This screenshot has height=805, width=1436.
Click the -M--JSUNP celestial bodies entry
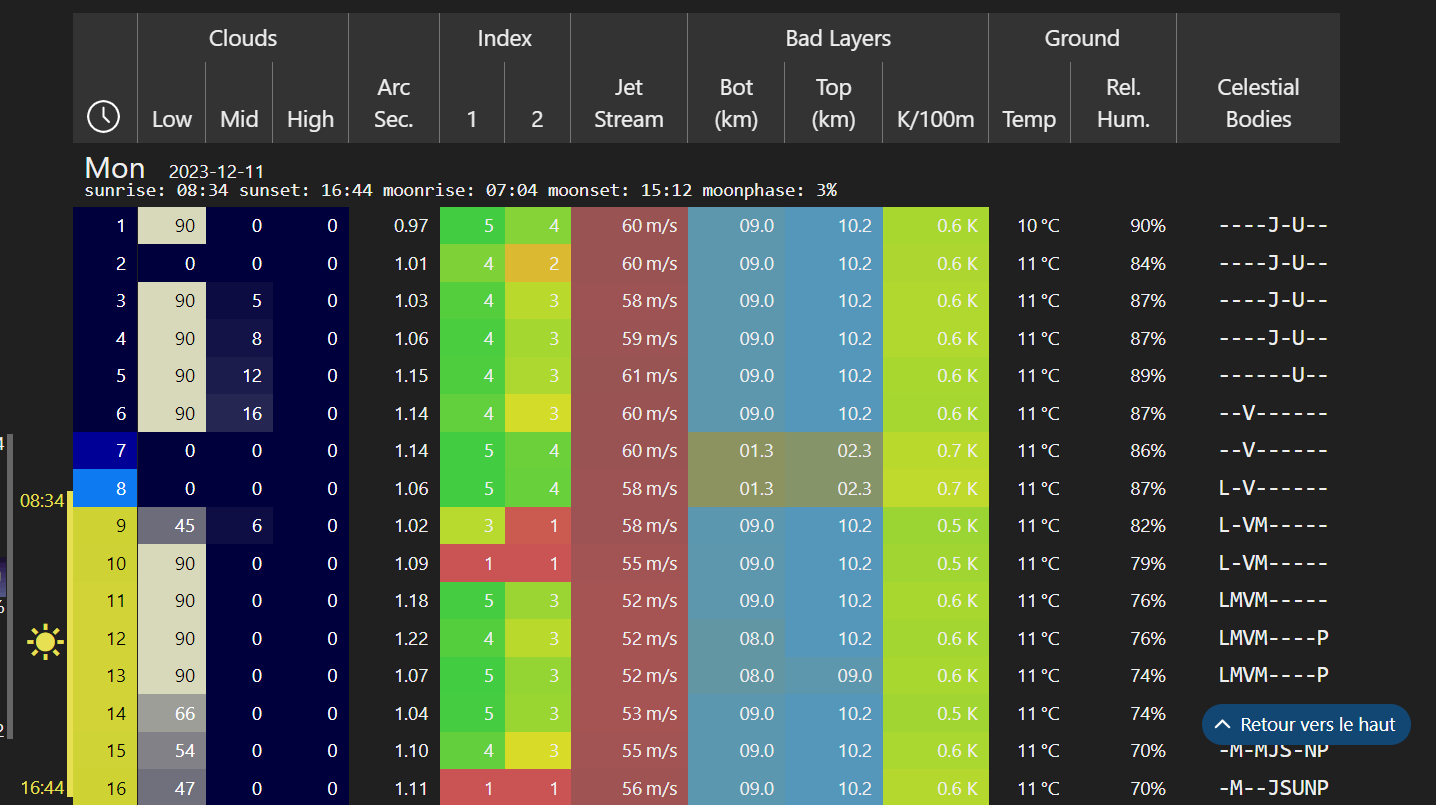click(x=1273, y=788)
